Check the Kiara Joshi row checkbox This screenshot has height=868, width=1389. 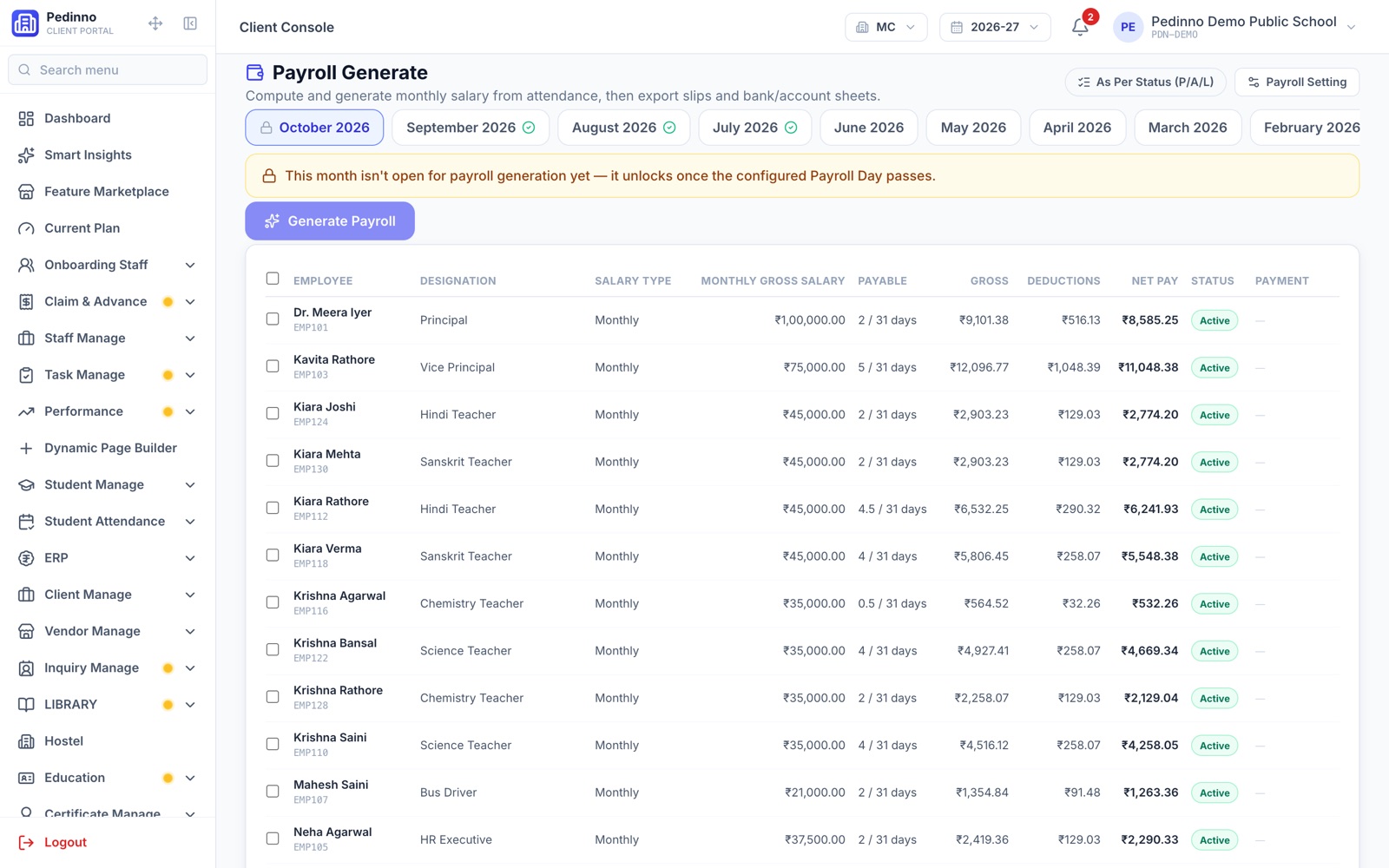tap(273, 413)
